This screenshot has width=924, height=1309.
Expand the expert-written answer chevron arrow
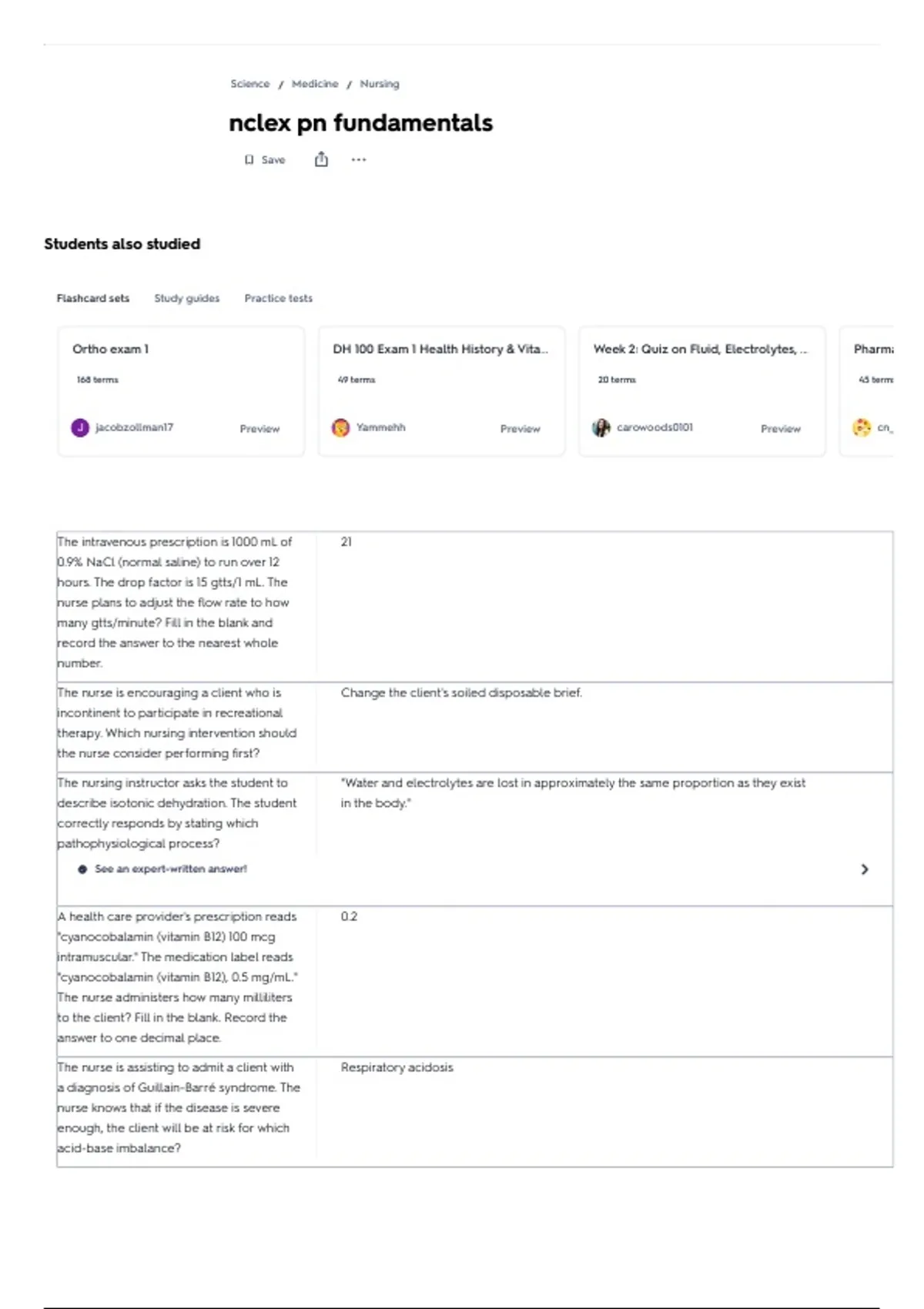[865, 869]
